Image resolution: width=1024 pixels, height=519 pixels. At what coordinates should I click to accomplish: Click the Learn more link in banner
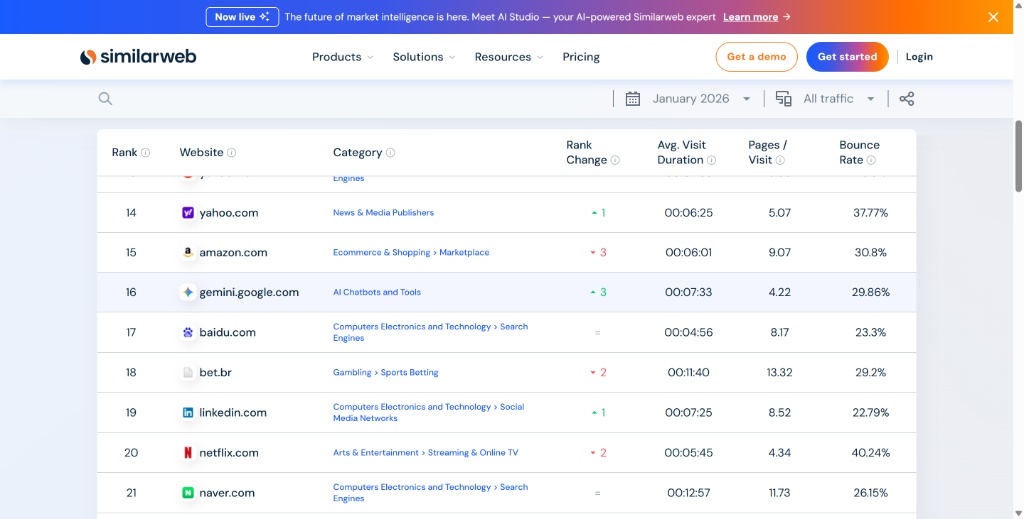pos(750,17)
